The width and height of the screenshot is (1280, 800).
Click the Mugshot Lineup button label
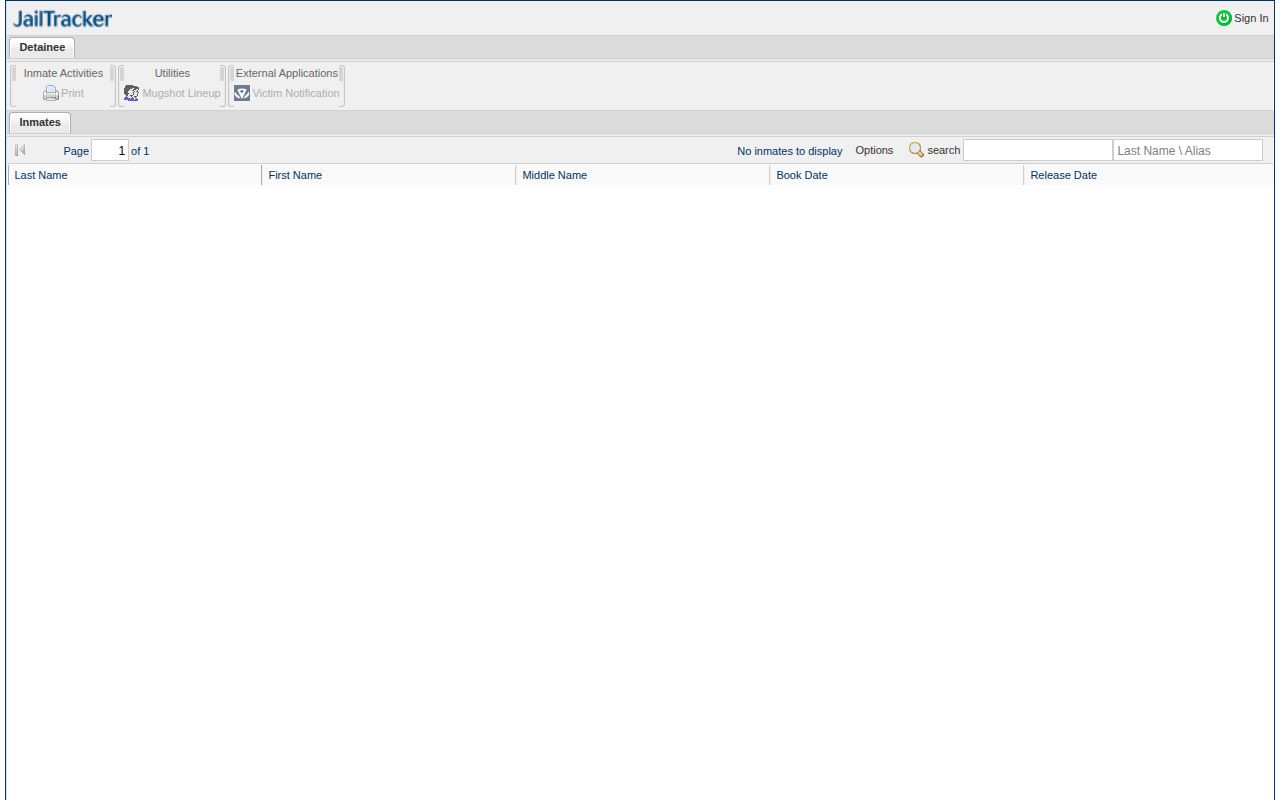pos(181,93)
